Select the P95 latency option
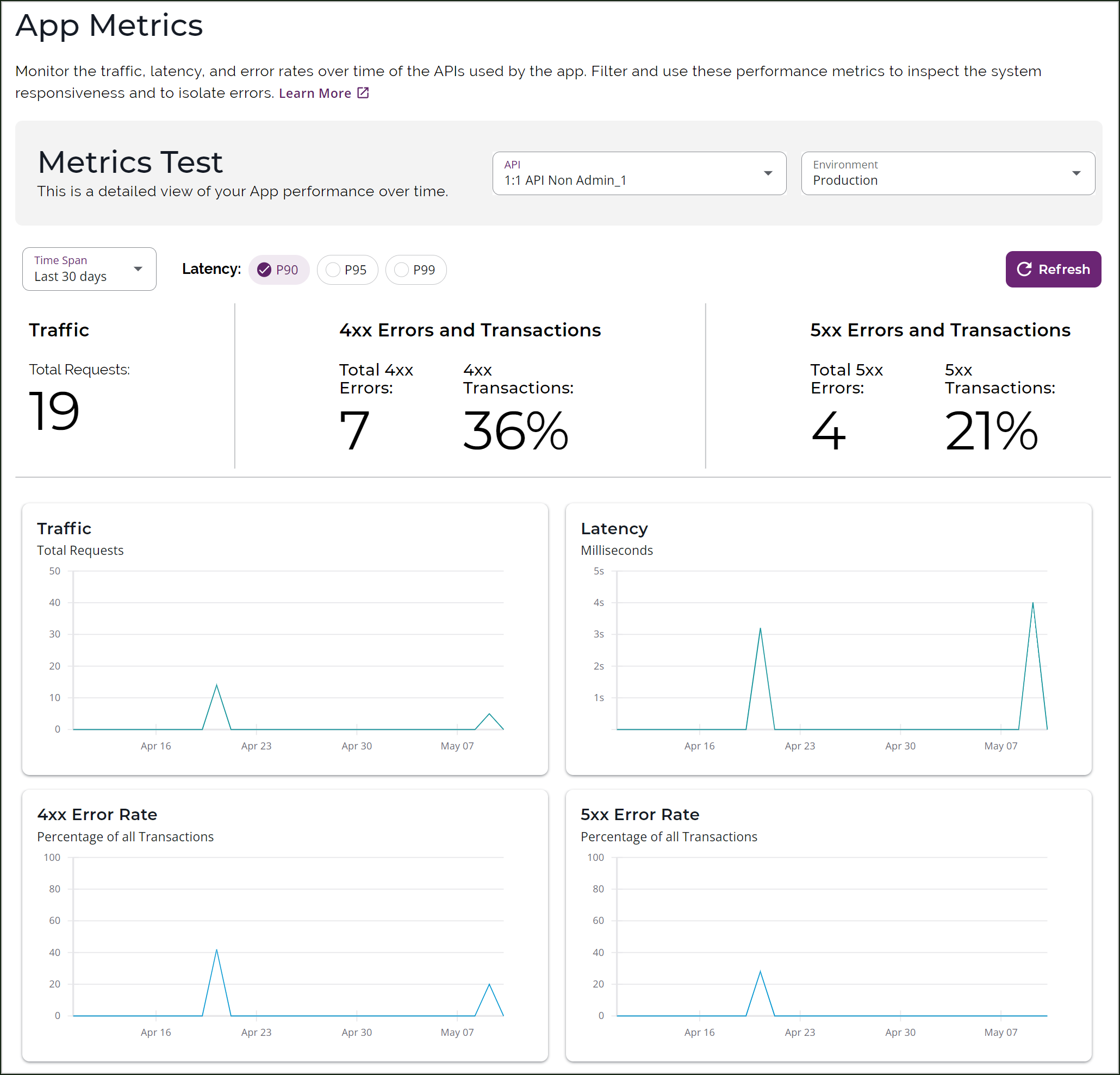The width and height of the screenshot is (1120, 1075). (347, 270)
